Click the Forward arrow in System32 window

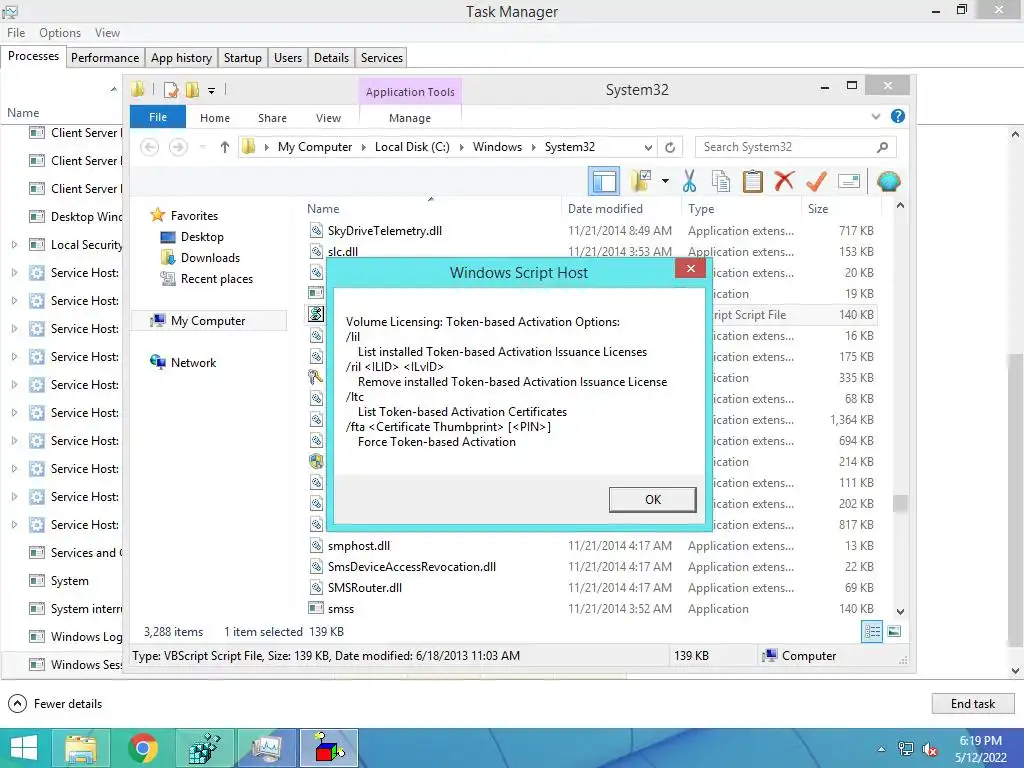[178, 147]
